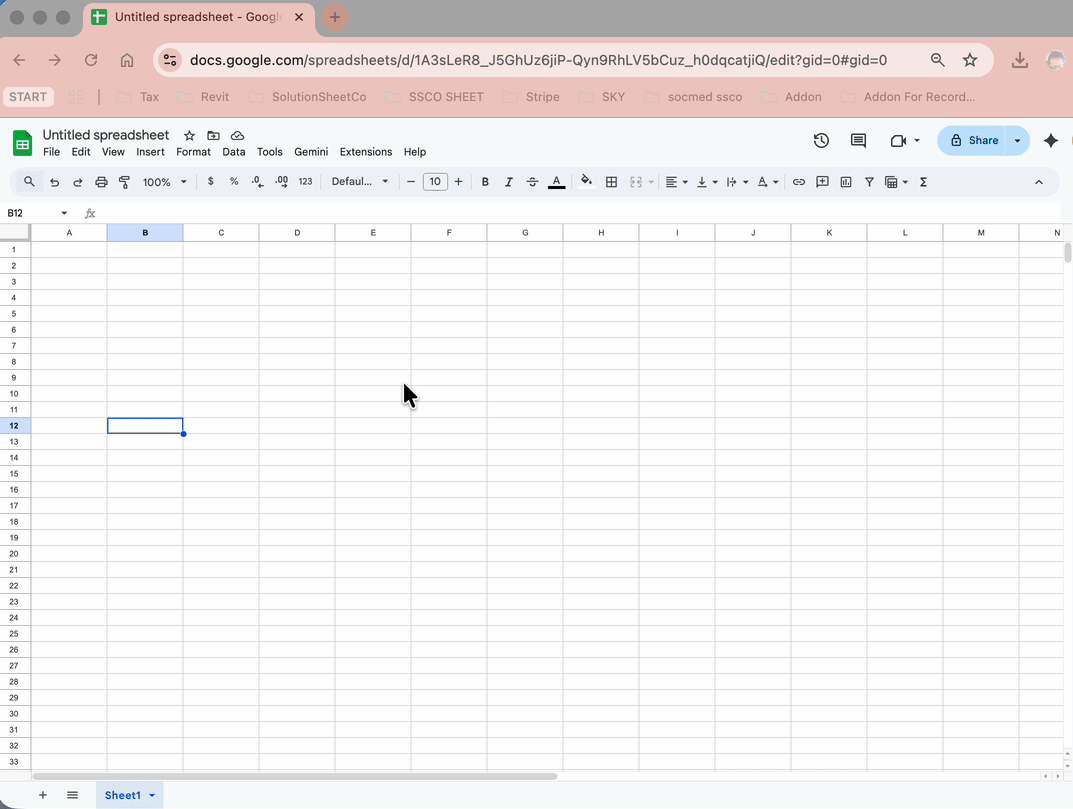Click the Share button
1073x809 pixels.
(973, 141)
